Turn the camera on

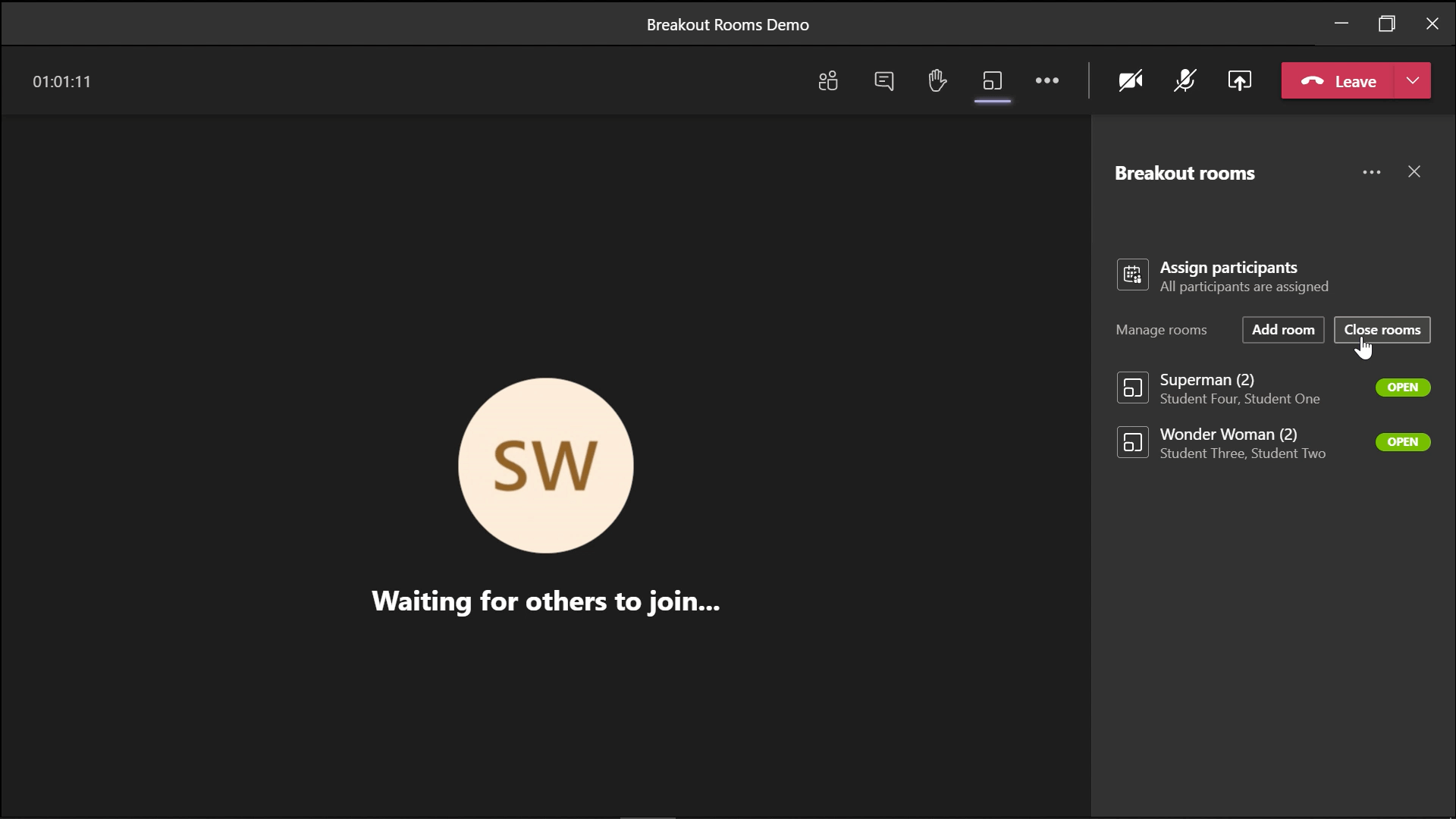click(x=1130, y=80)
